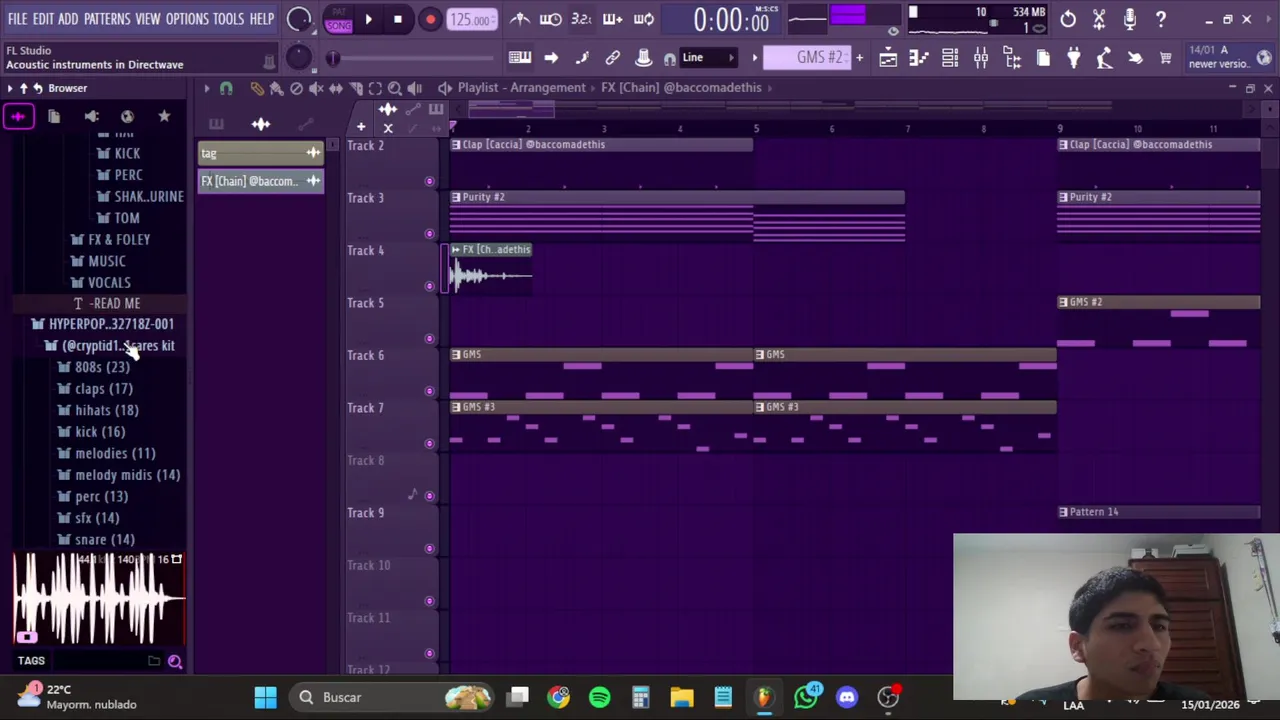Open the ADD menu
Screen dimensions: 1280x720
68,19
